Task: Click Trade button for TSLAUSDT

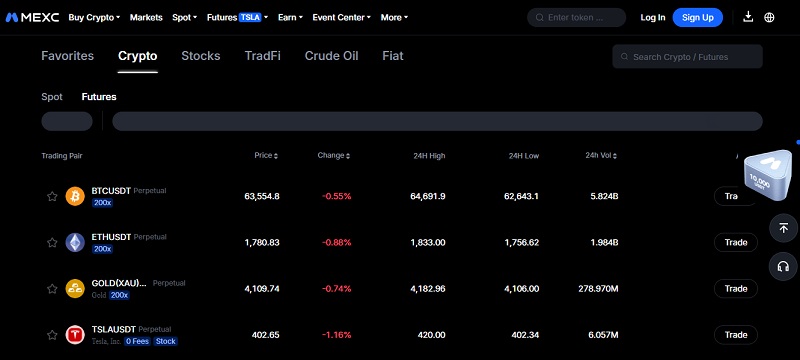Action: coord(736,335)
